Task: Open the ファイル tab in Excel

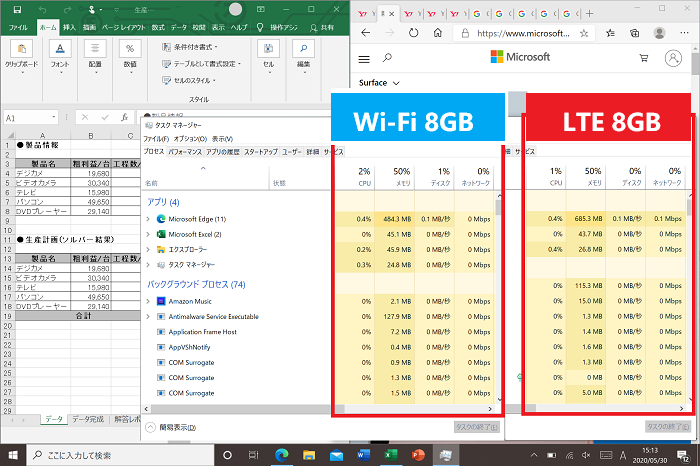Action: [x=18, y=27]
